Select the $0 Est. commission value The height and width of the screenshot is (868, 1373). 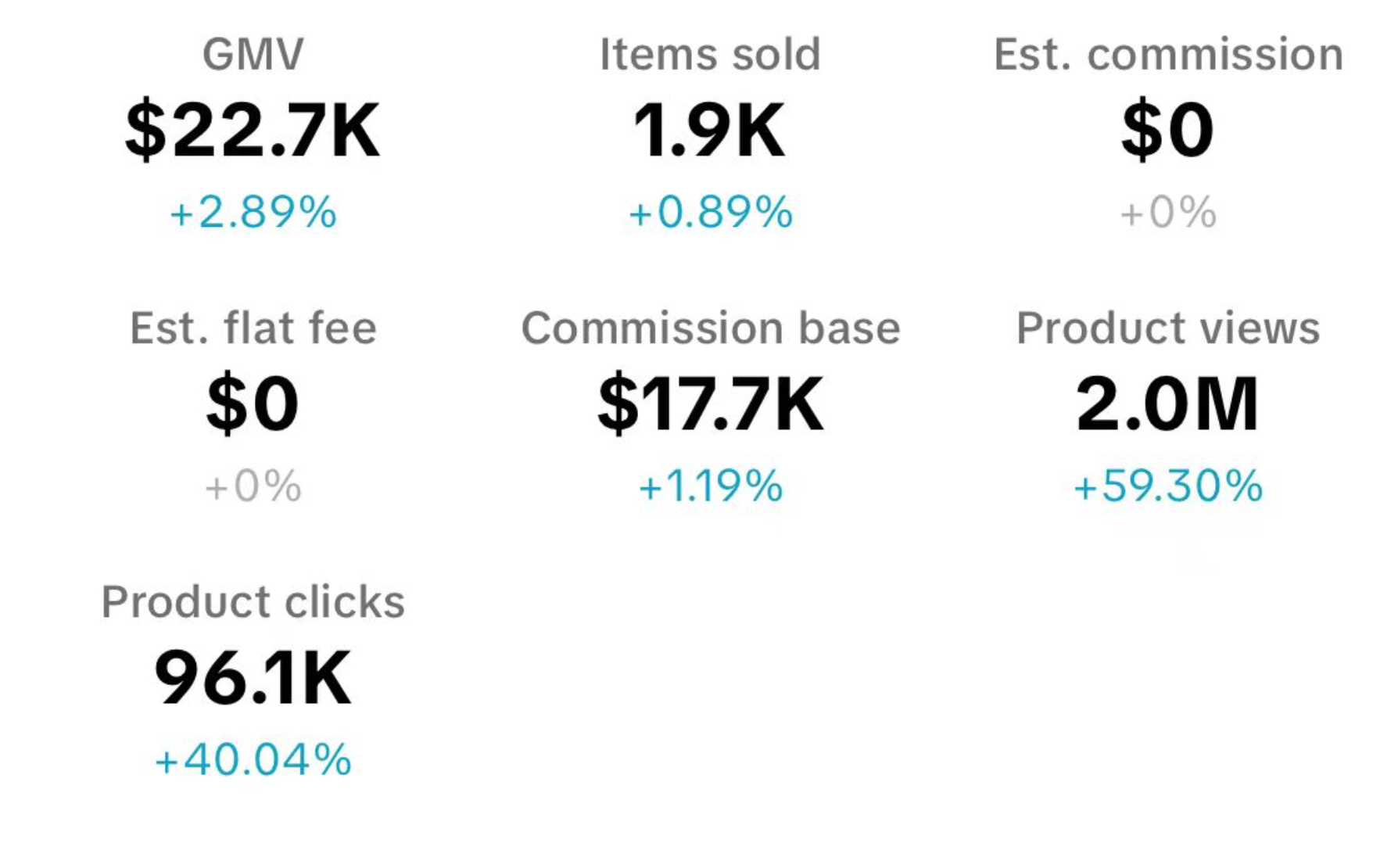tap(1167, 131)
